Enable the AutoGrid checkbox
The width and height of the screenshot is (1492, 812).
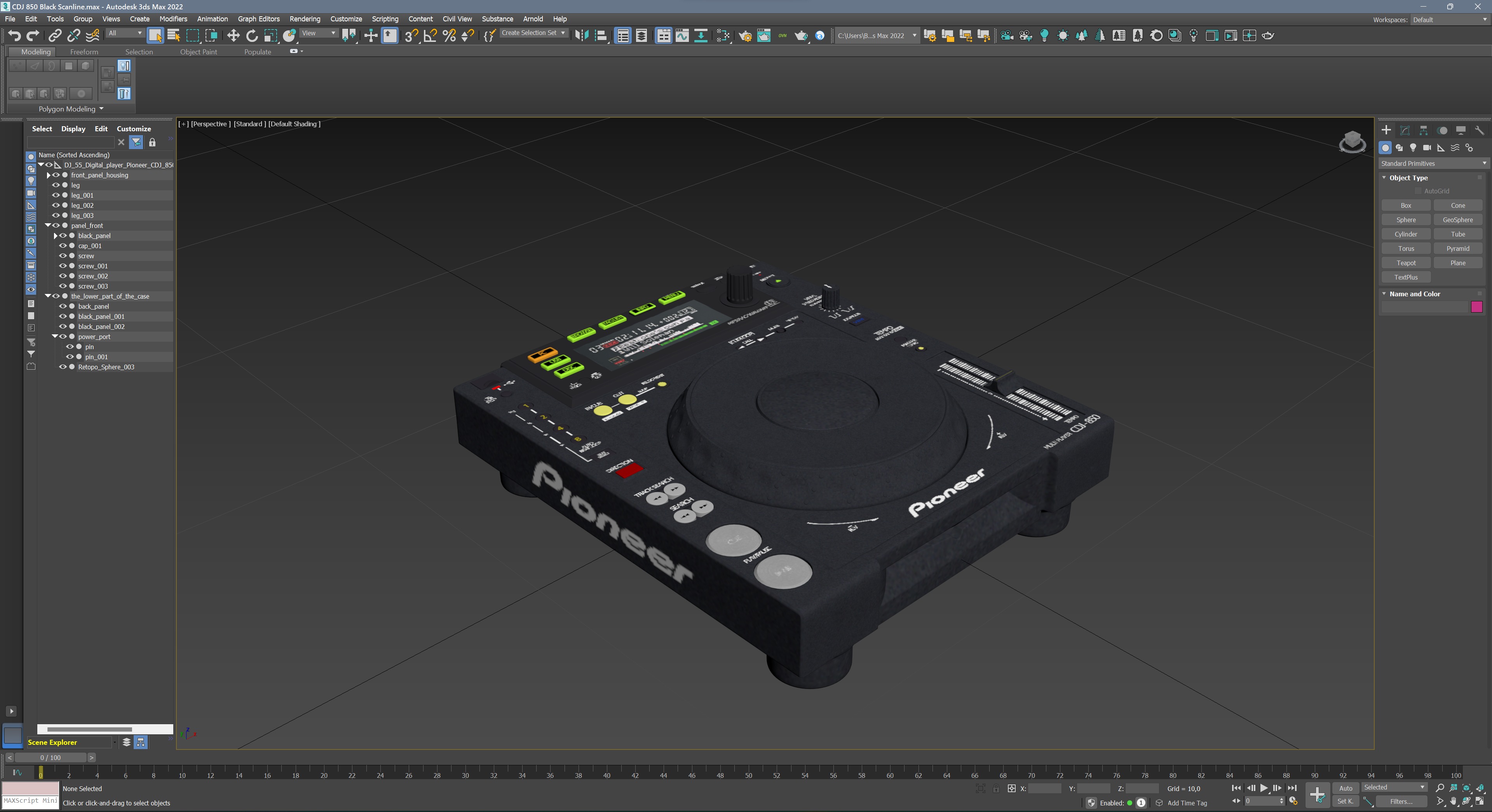coord(1419,191)
